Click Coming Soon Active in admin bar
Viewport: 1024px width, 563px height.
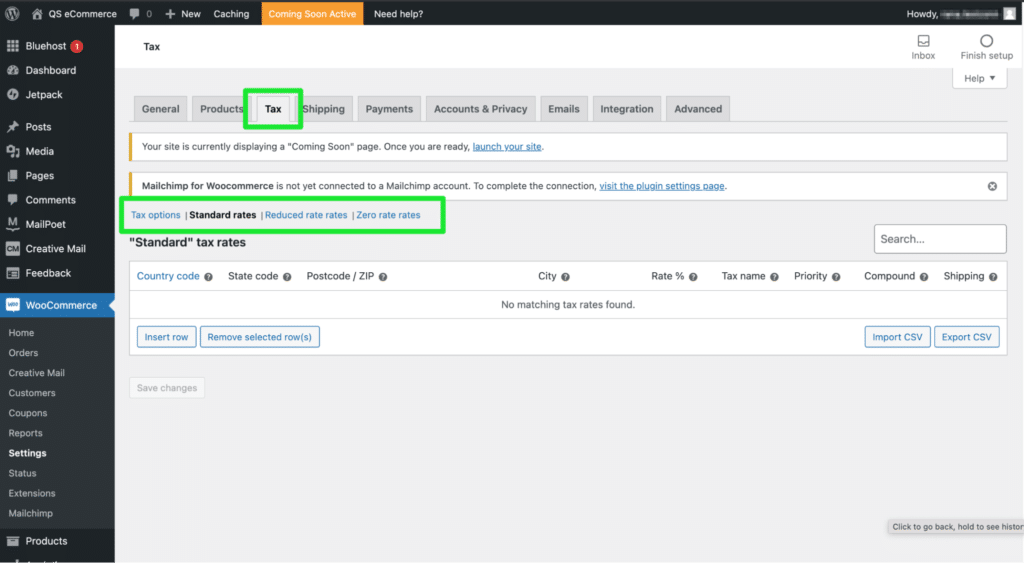(312, 14)
